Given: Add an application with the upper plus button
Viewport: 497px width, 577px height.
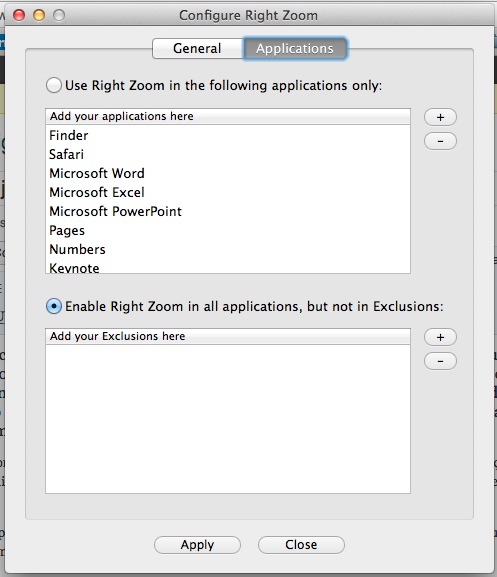Looking at the screenshot, I should tap(440, 117).
